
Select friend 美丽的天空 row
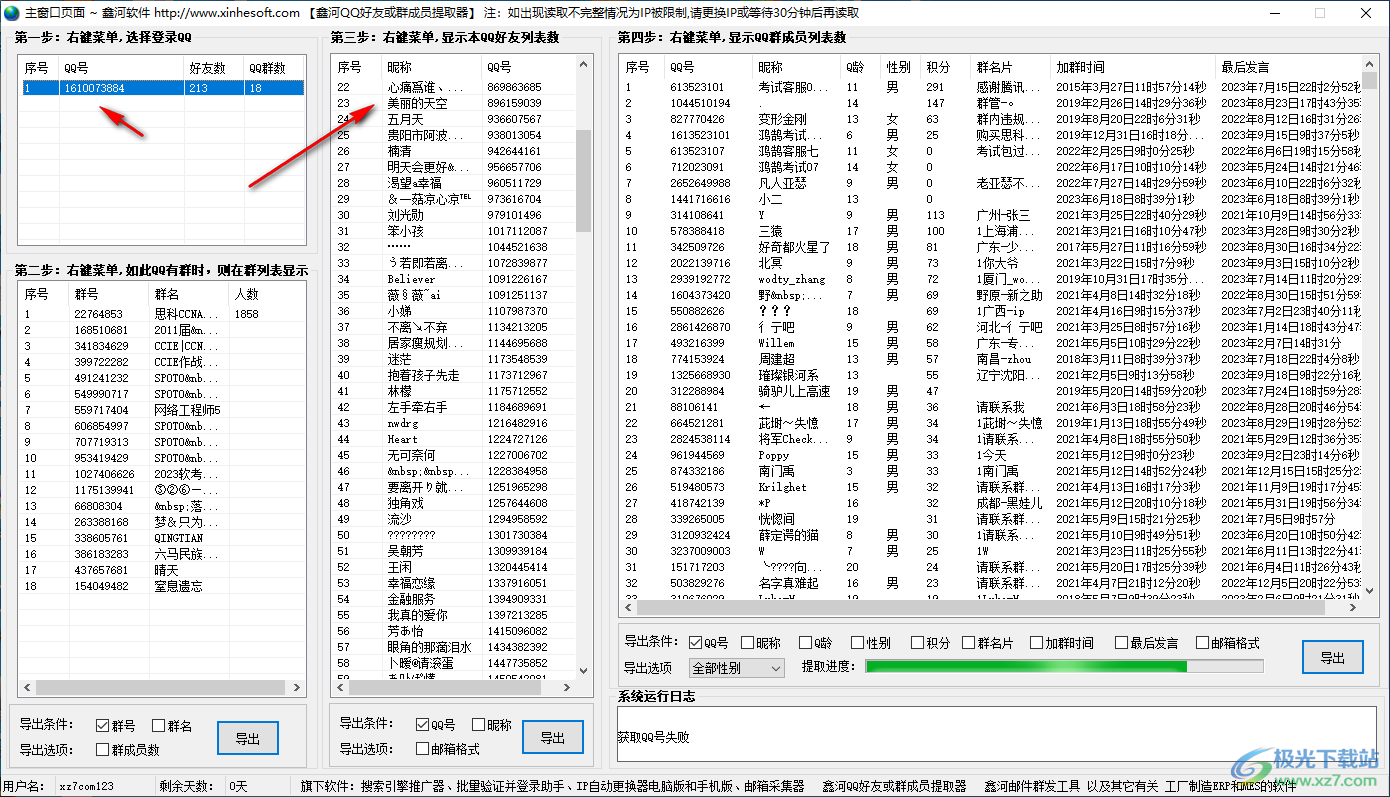pyautogui.click(x=454, y=103)
